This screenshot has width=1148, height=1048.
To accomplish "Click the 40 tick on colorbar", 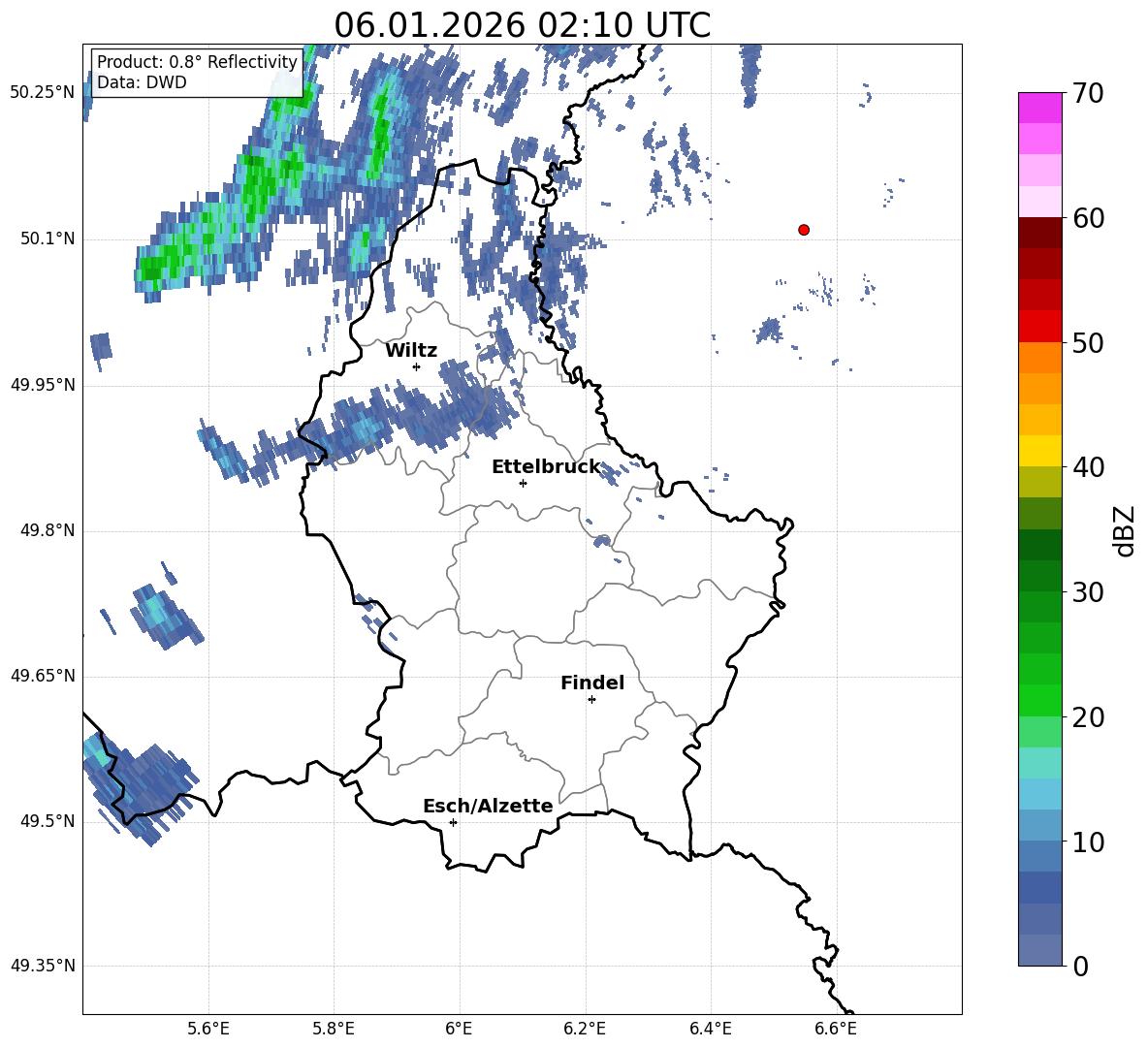I will pos(1087,467).
